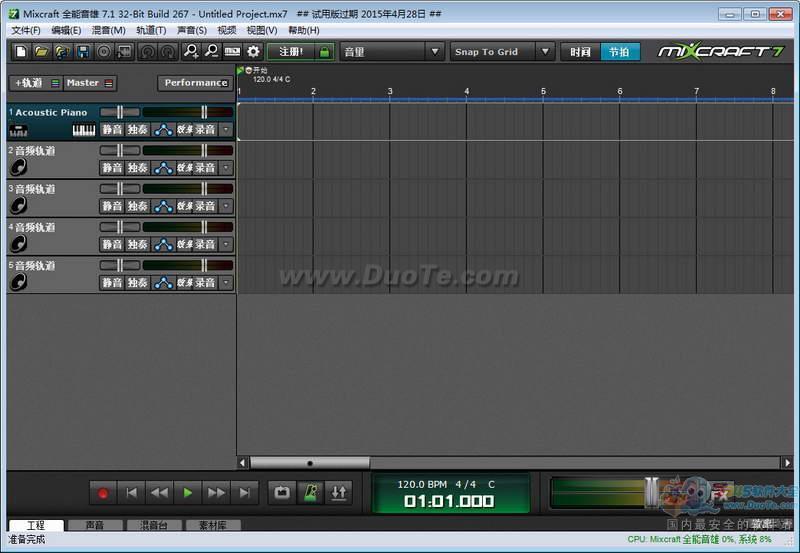Screen dimensions: 800x553
Task: Toggle automation icon on Acoustic Piano track
Action: coord(163,130)
